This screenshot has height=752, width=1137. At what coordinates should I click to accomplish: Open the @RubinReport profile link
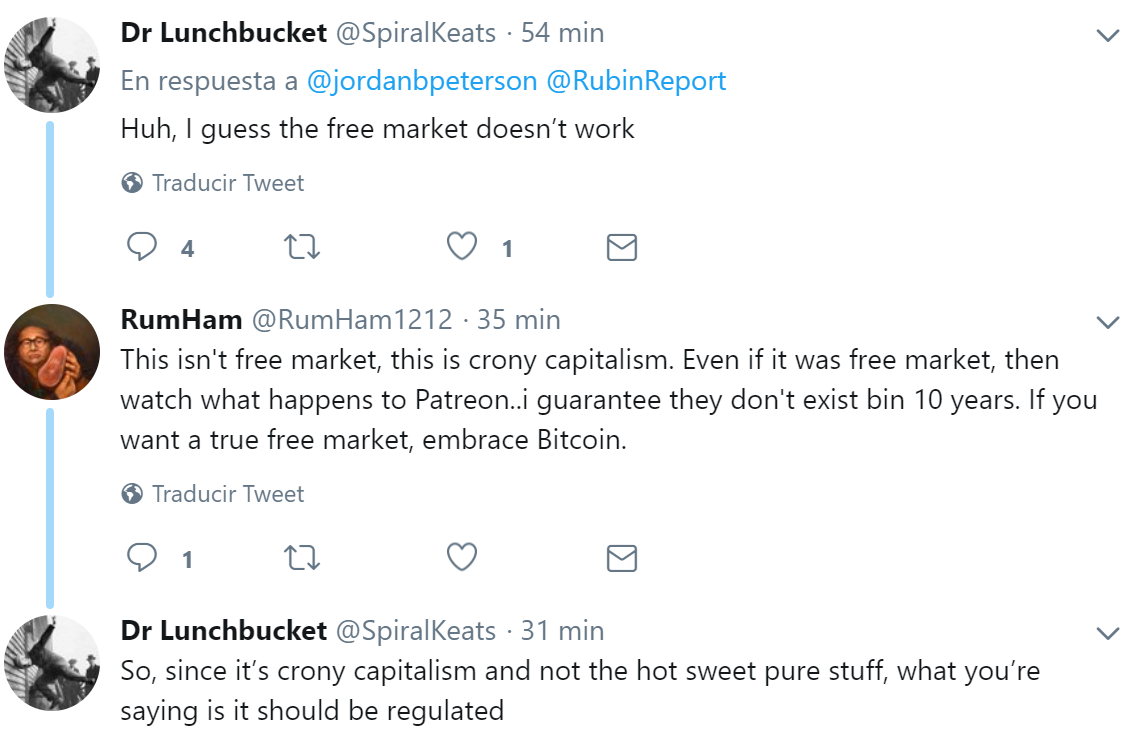point(636,81)
